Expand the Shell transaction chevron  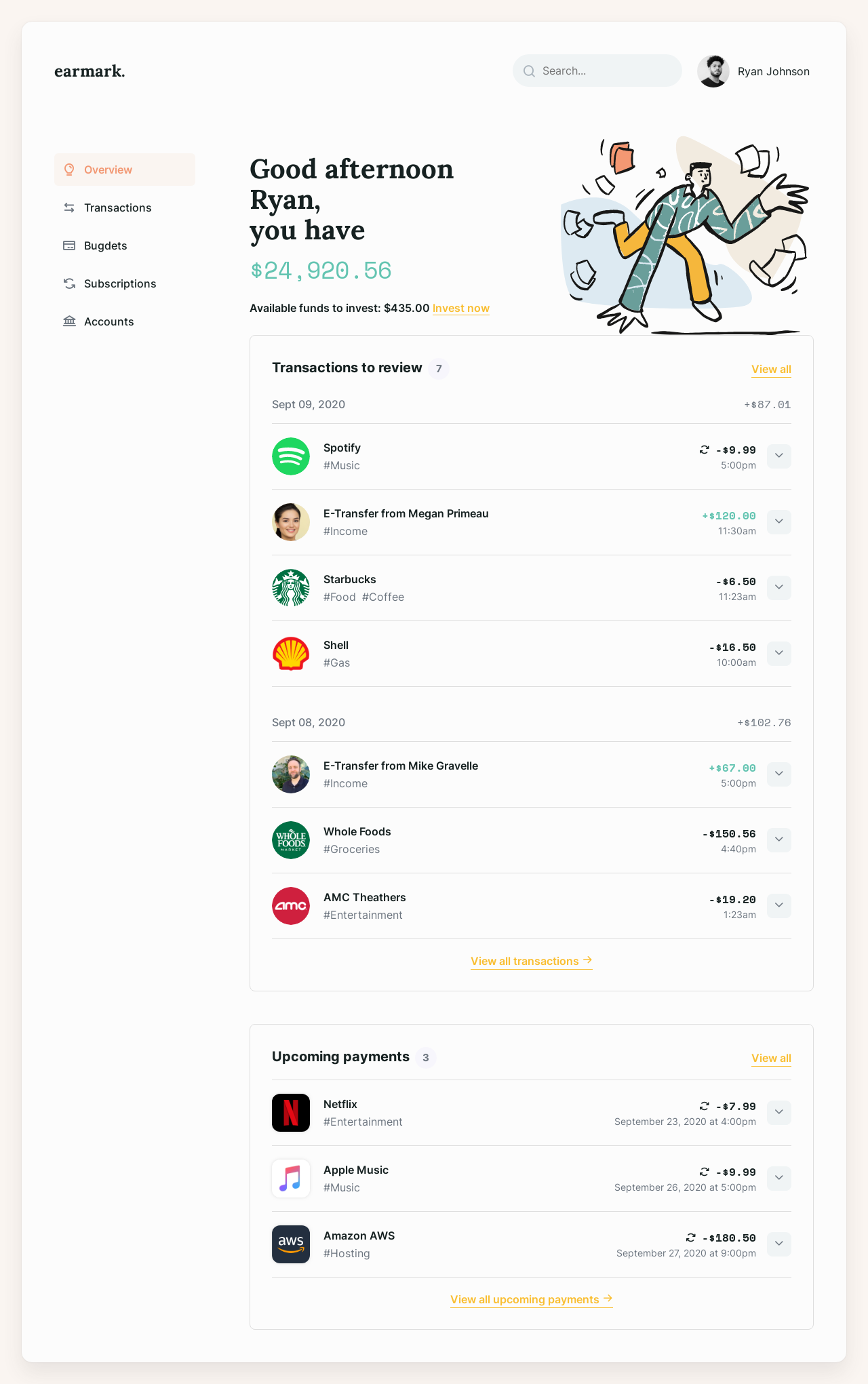779,653
